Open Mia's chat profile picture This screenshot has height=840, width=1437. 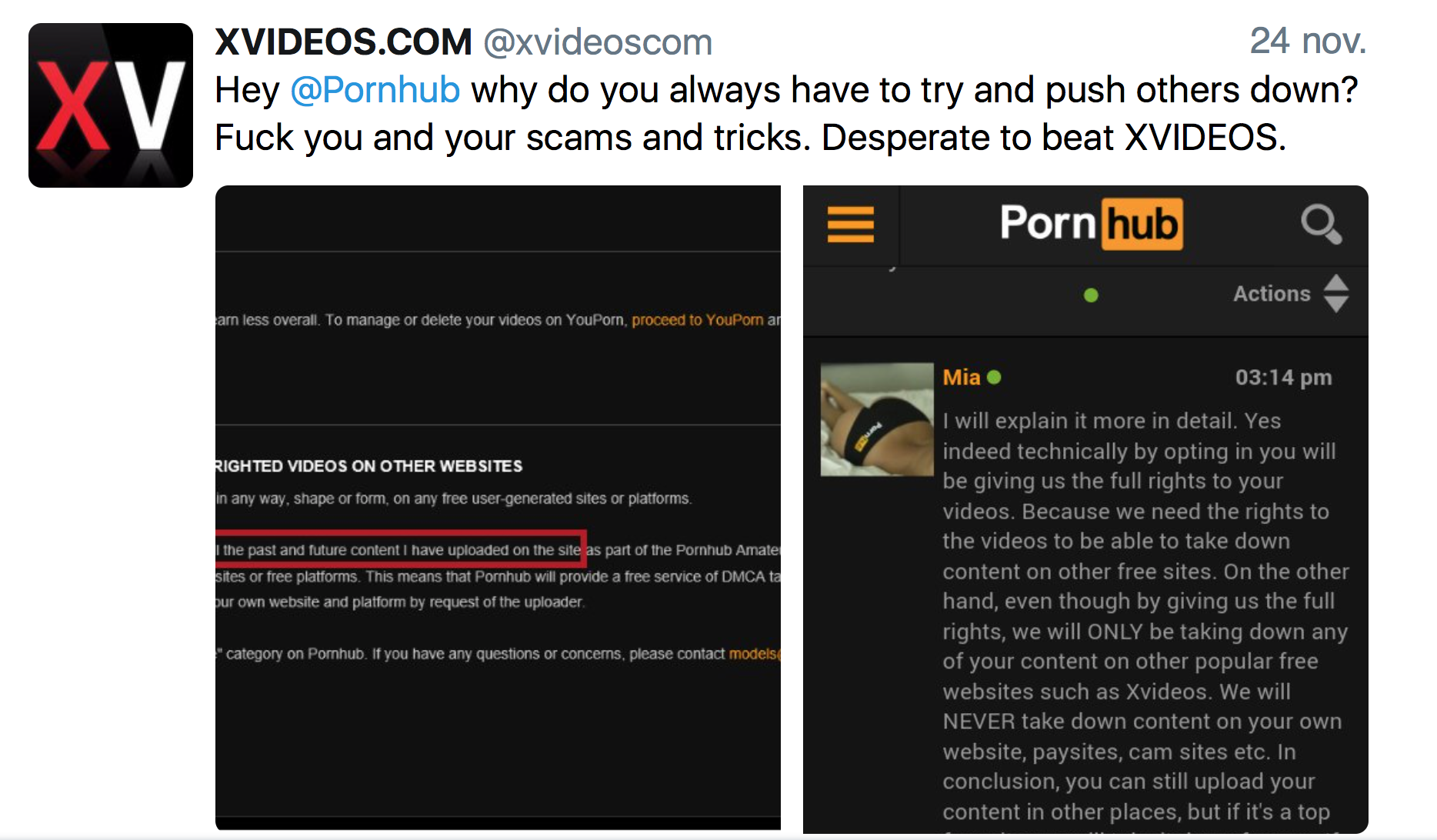[877, 419]
